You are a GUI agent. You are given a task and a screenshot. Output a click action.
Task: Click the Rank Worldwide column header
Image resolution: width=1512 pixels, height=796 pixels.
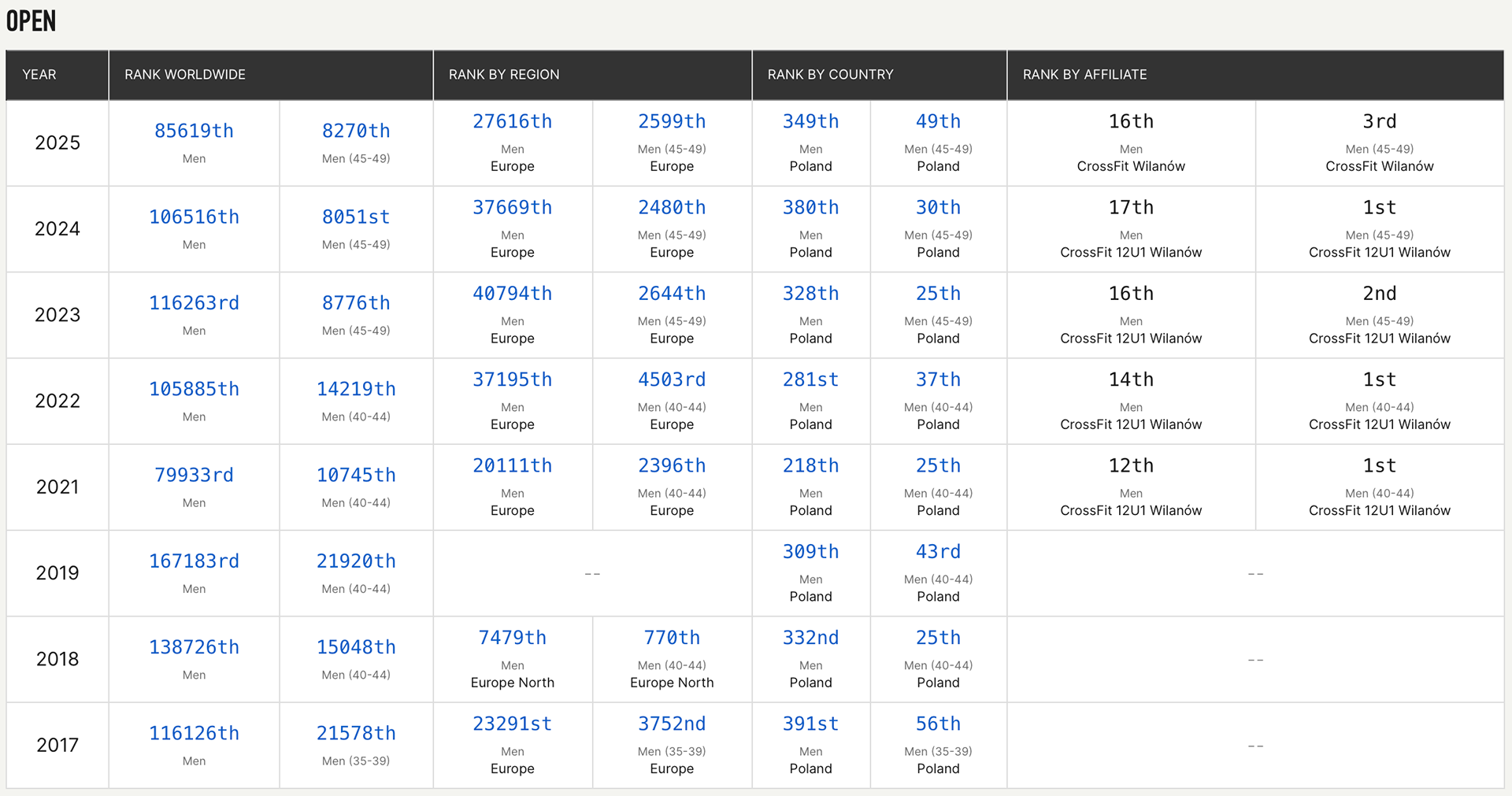click(185, 75)
